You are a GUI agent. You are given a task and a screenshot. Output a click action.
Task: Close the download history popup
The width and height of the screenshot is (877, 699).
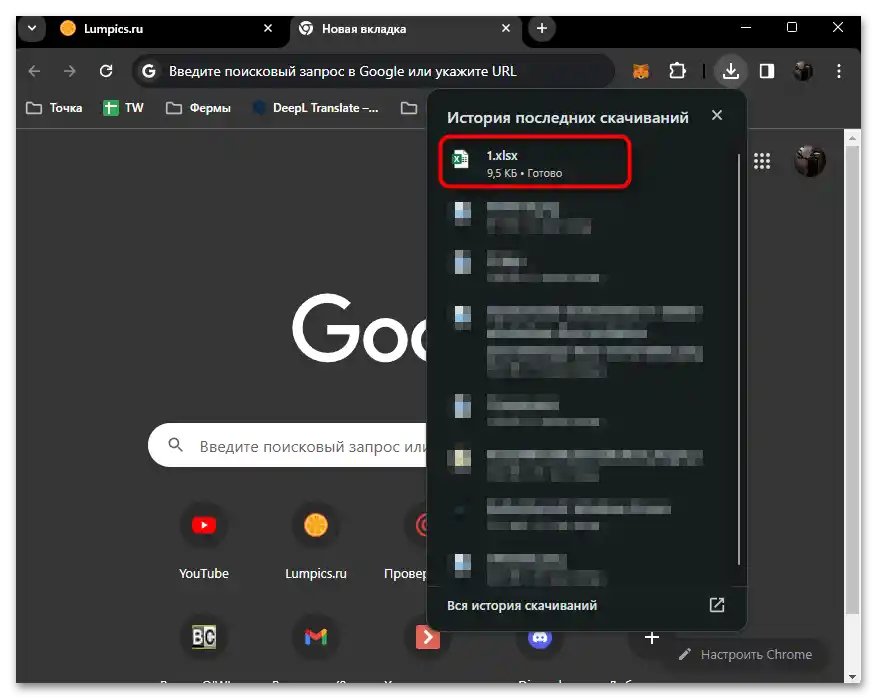[716, 115]
